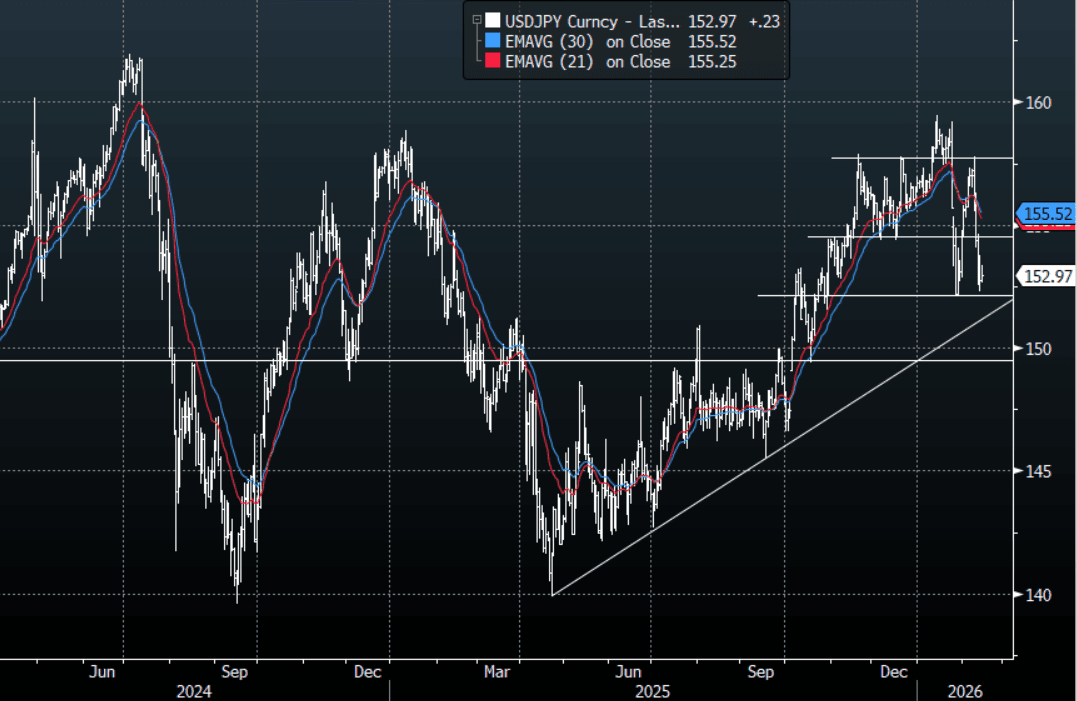Click the red EMAVG (21) color swatch
The image size is (1077, 701).
point(491,62)
